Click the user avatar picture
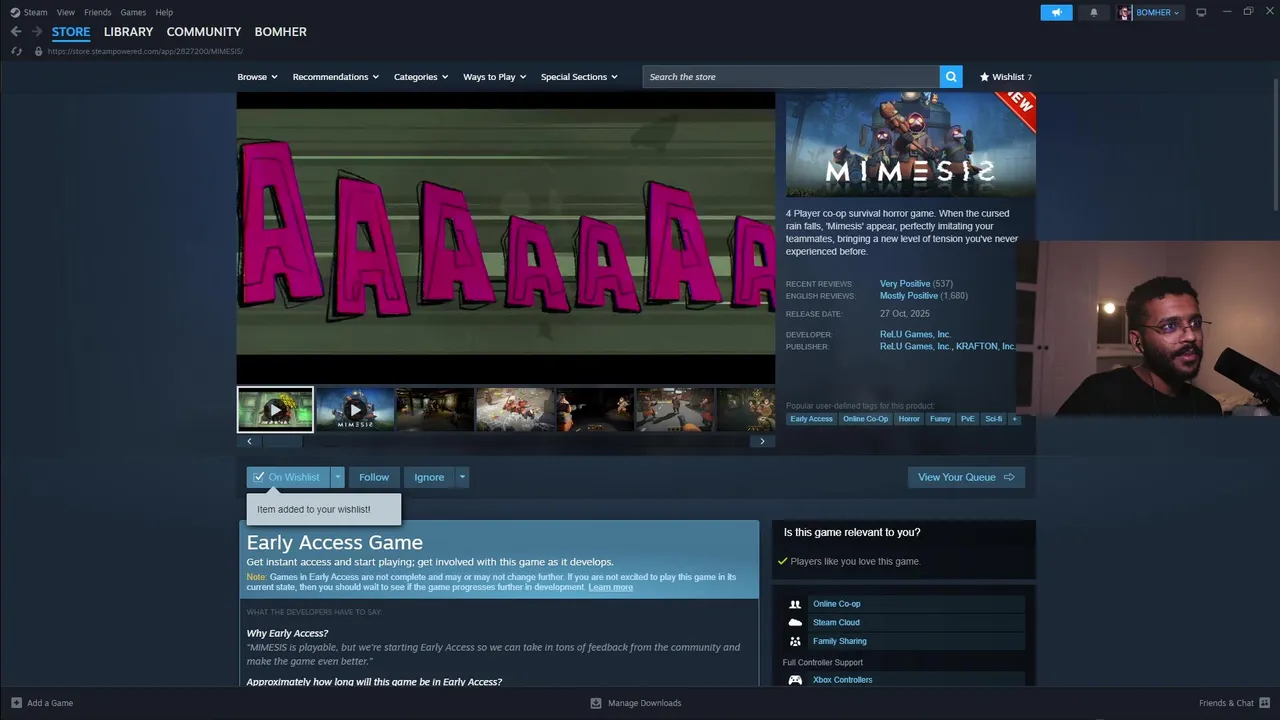Screen dimensions: 1280x720 point(1125,12)
